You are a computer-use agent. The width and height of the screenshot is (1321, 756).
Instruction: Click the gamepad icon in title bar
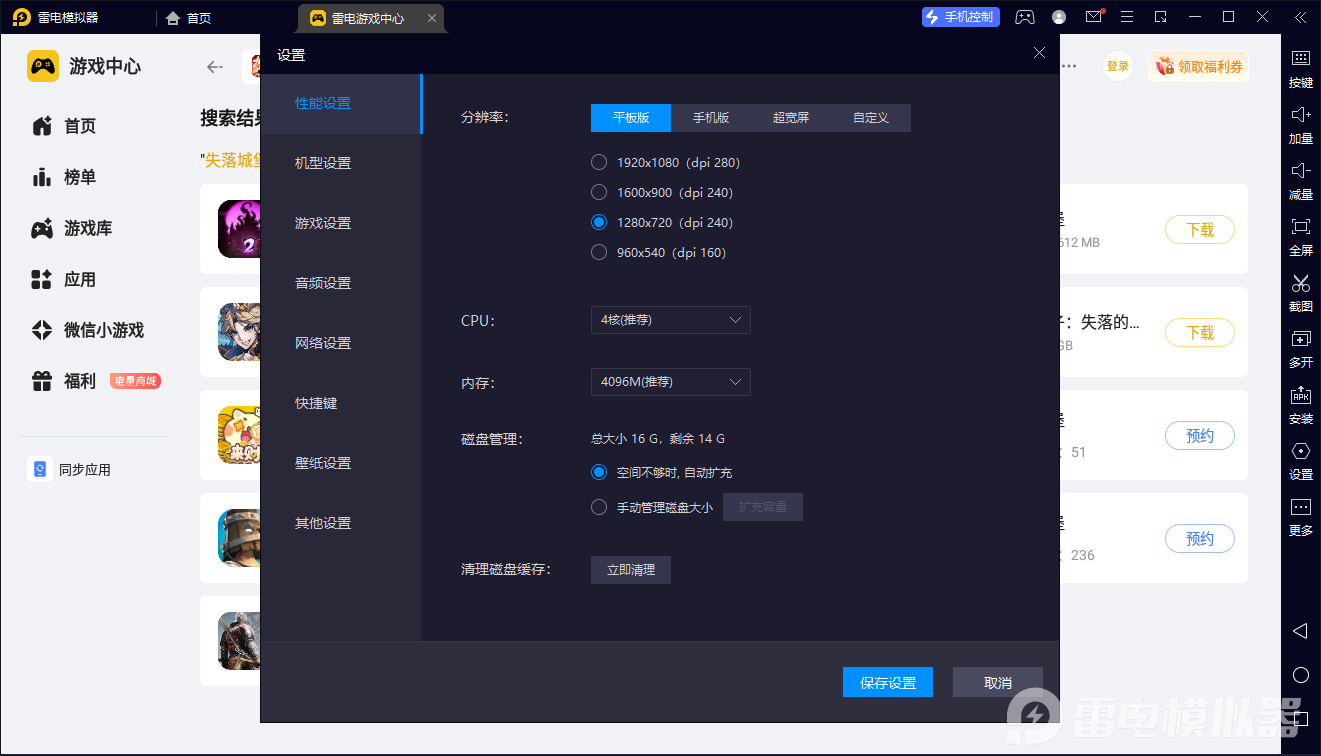point(1025,17)
